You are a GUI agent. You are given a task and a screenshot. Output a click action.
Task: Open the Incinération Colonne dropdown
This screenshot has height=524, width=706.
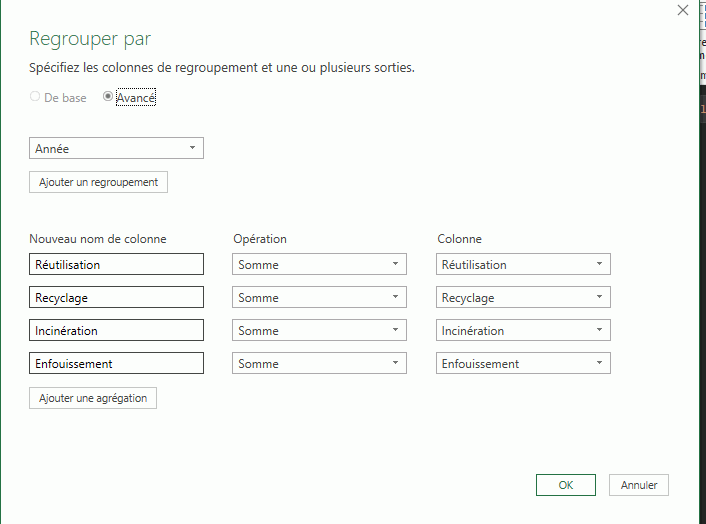click(523, 331)
